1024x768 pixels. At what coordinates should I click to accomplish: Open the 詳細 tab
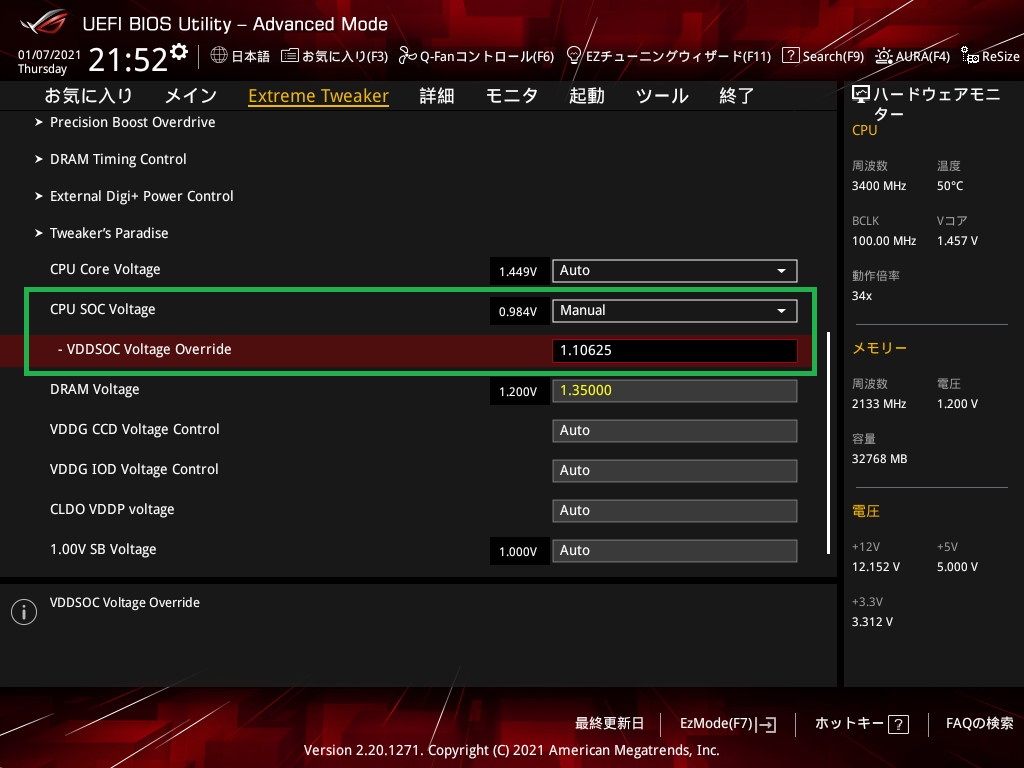tap(437, 96)
